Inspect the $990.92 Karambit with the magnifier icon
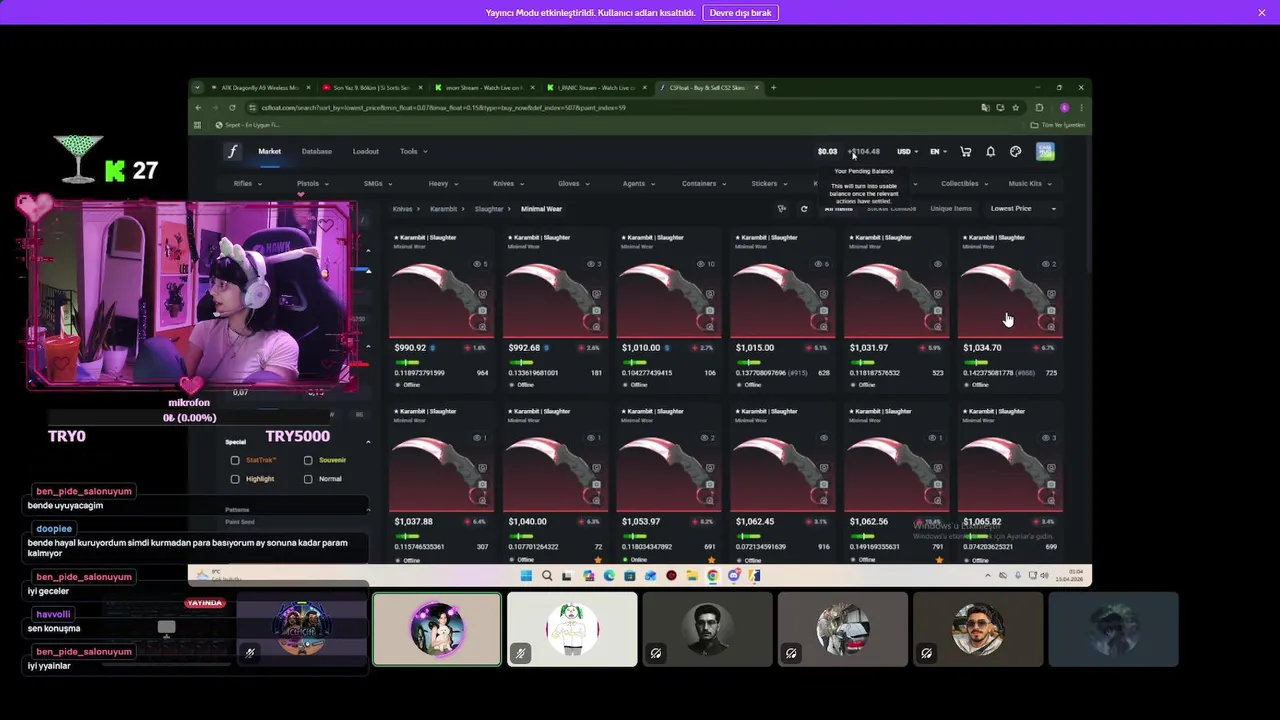 tap(482, 326)
